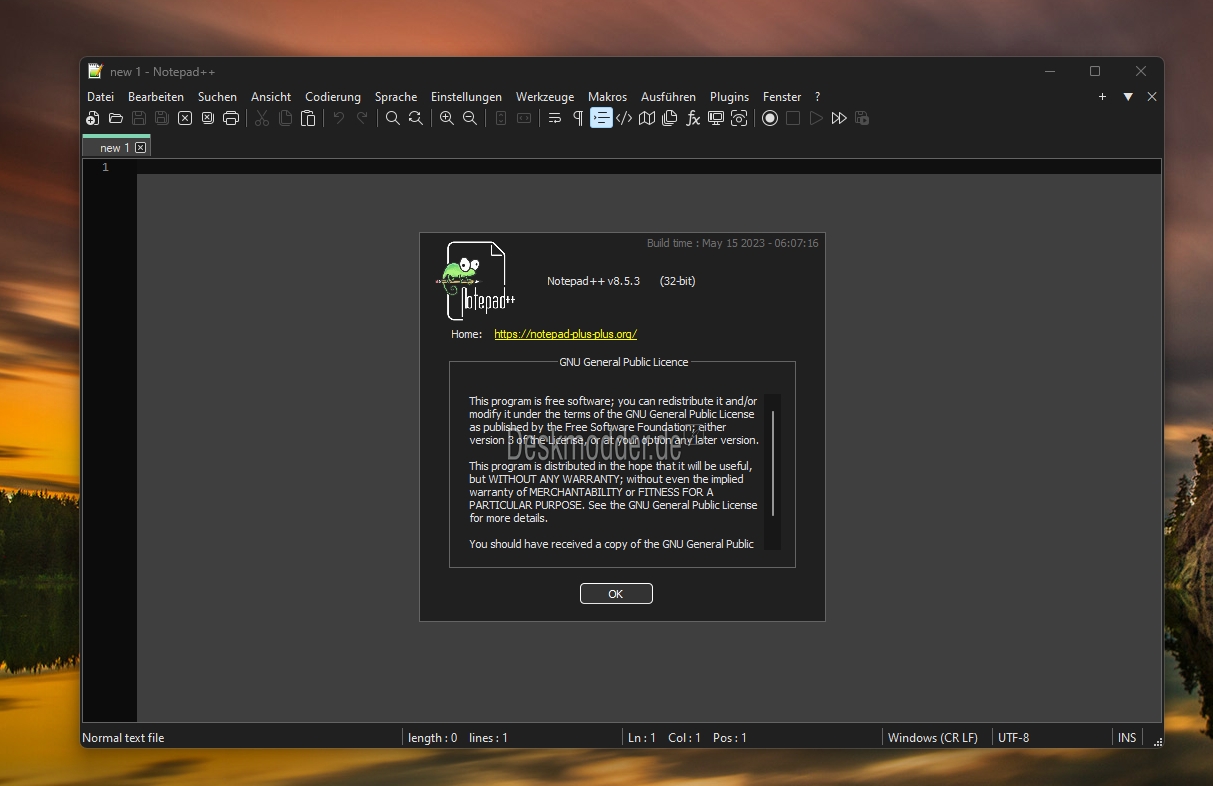
Task: Open the Codierung menu
Action: click(333, 97)
